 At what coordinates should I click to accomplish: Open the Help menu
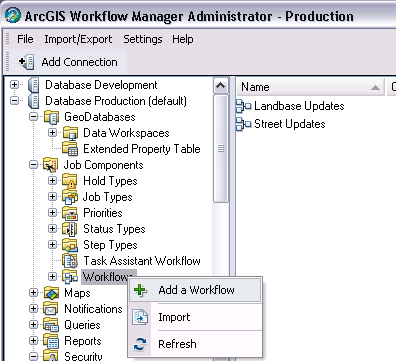(183, 39)
